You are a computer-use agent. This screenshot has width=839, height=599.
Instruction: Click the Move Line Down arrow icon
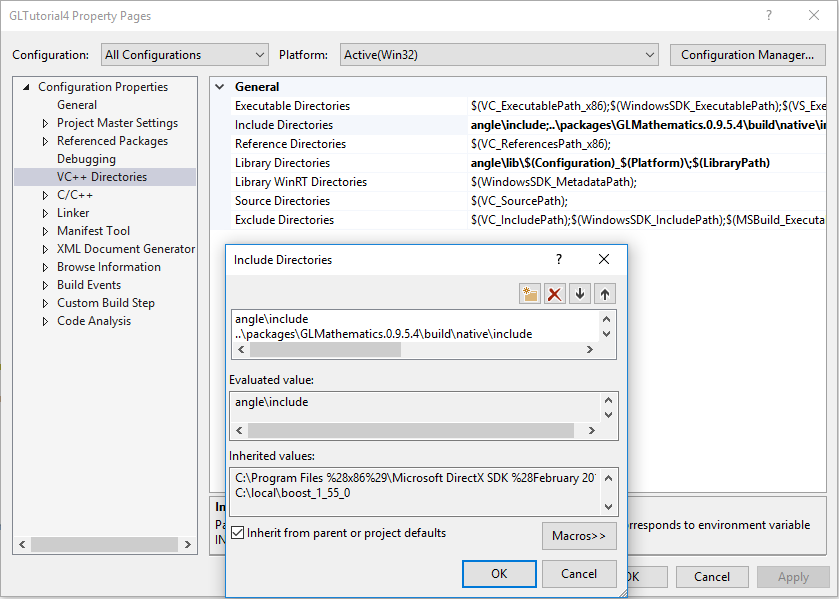pos(580,294)
